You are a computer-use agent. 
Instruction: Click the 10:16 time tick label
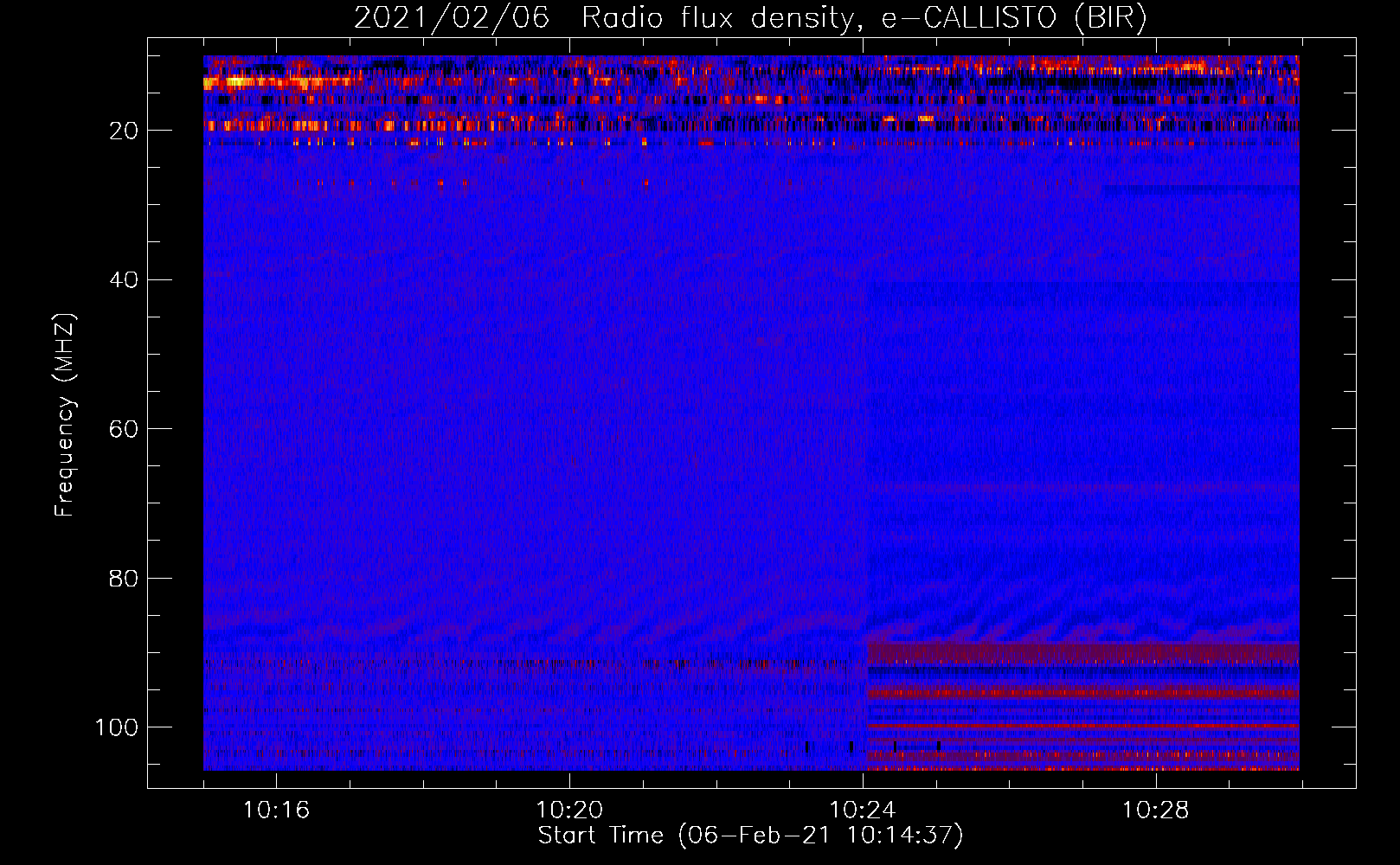coord(276,811)
